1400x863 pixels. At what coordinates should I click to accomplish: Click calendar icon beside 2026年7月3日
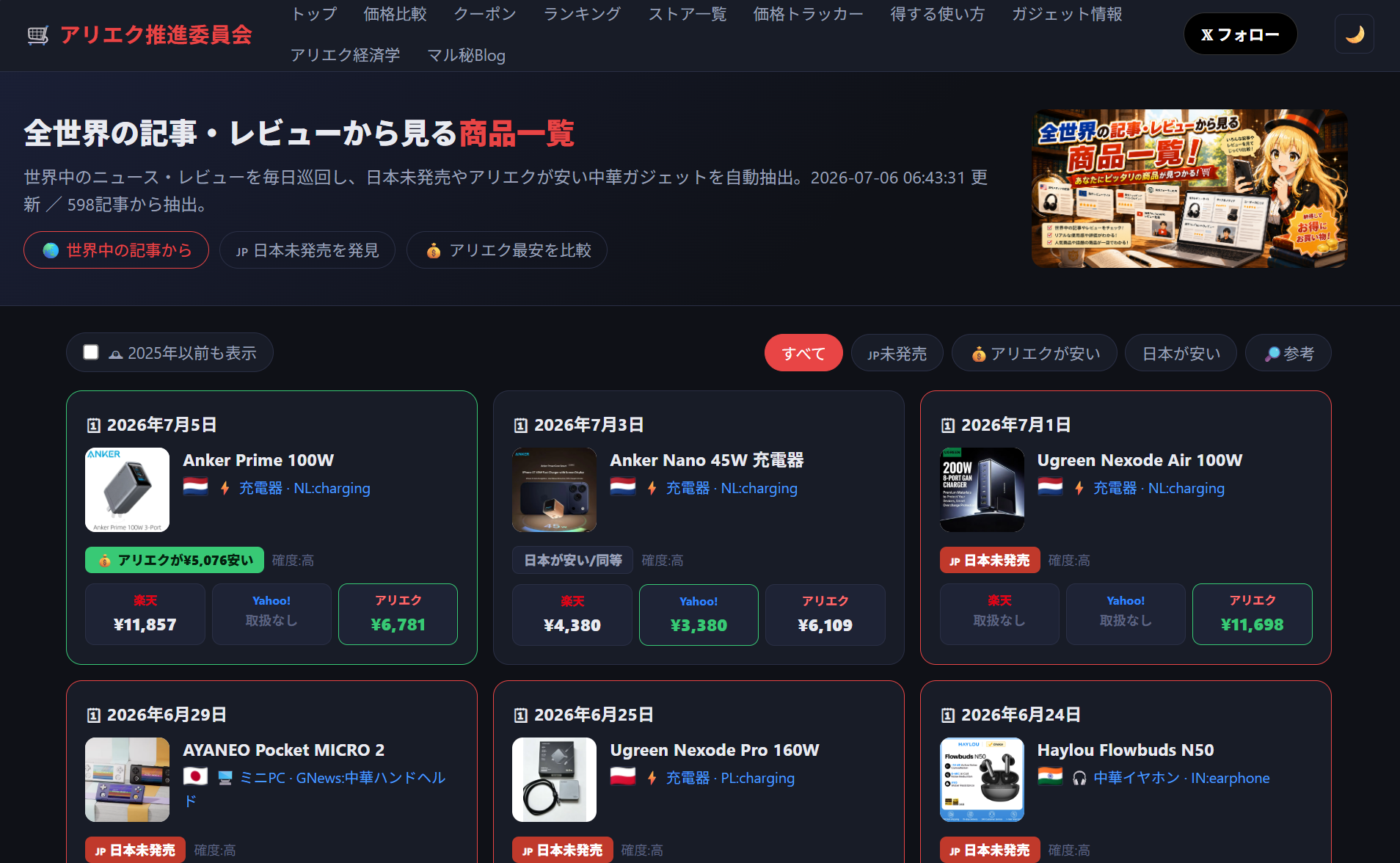[x=520, y=426]
